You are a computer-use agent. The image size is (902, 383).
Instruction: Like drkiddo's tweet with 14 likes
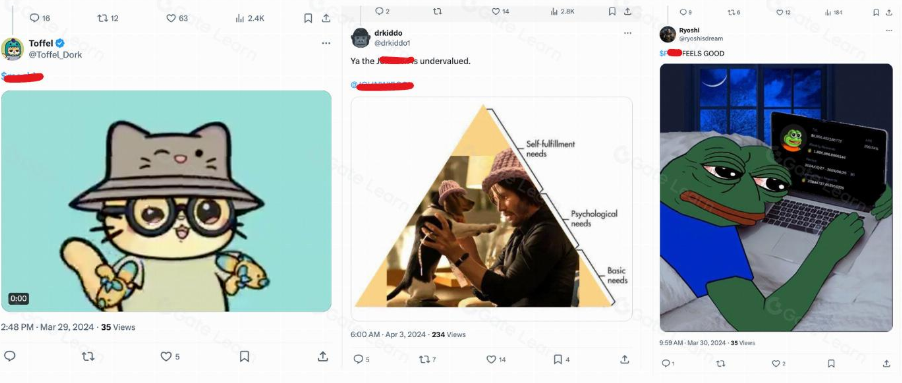tap(496, 359)
